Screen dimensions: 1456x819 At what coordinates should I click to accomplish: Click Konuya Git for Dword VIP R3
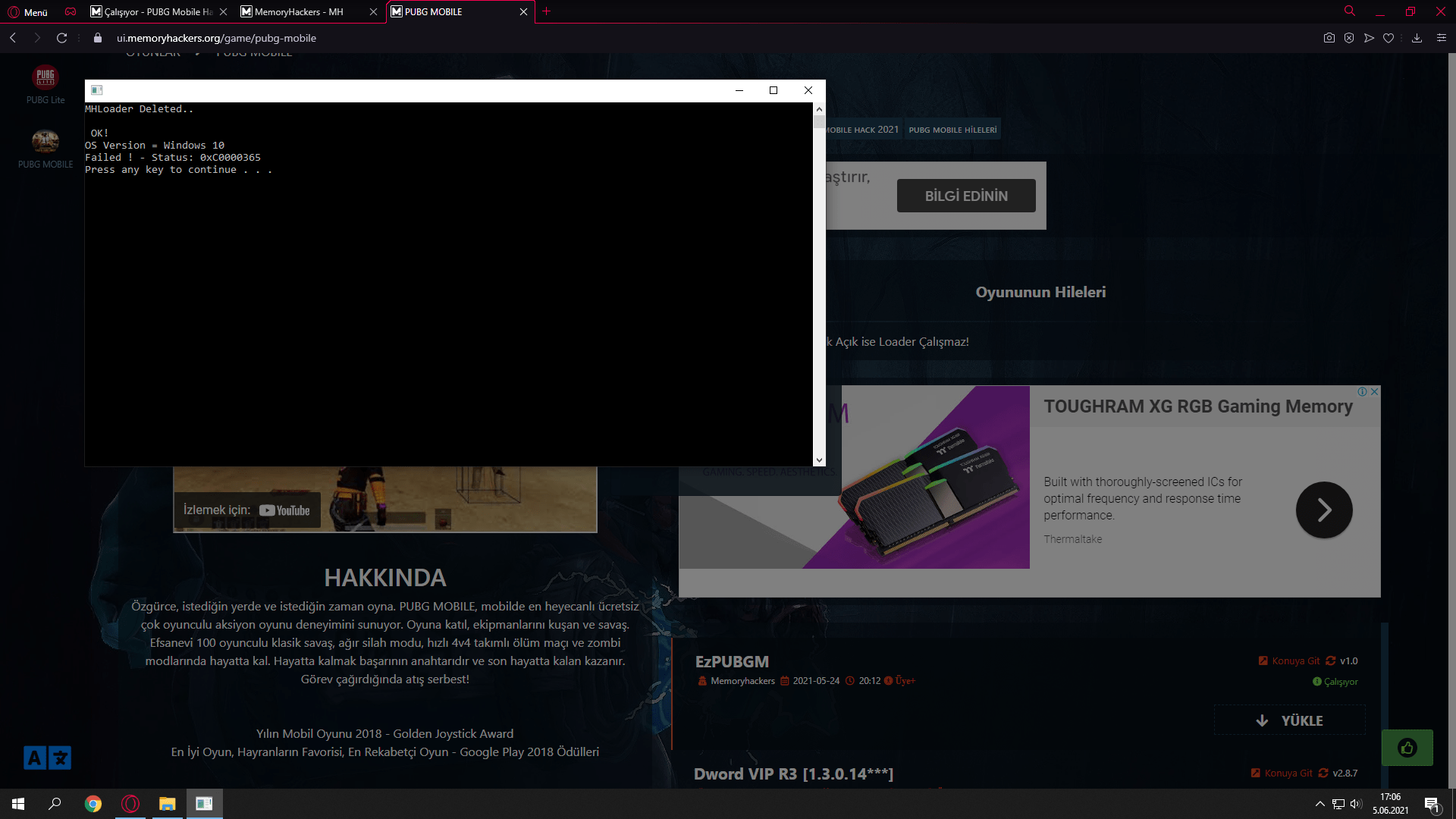pos(1282,773)
